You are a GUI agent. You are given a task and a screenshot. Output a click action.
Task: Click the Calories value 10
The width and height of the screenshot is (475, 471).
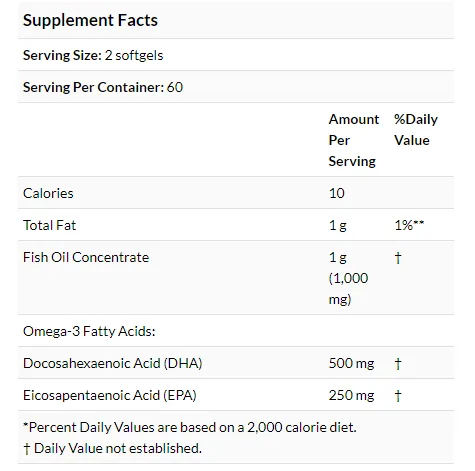coord(336,193)
